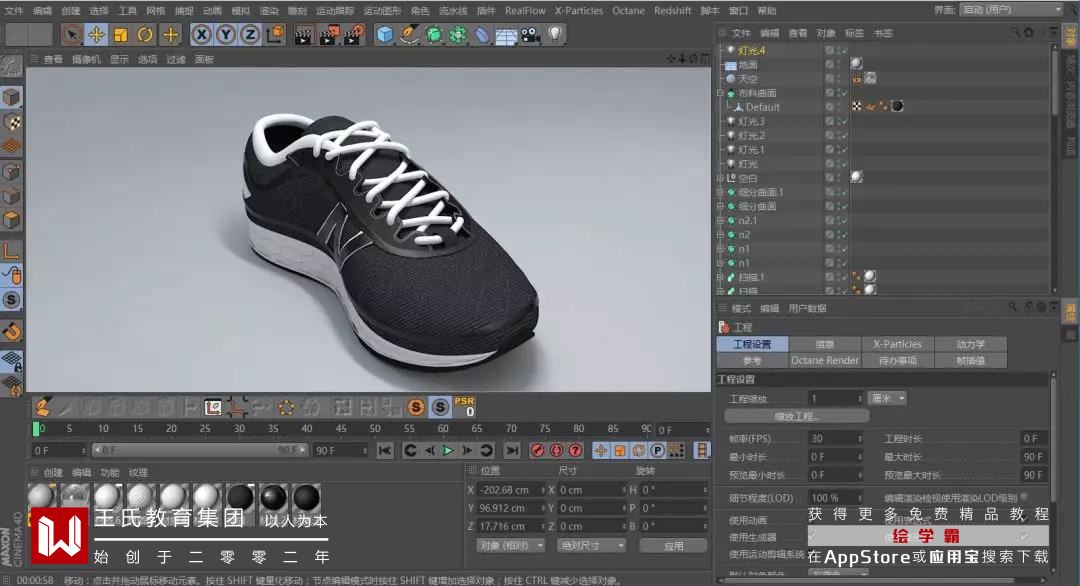Screen dimensions: 1080x586
Task: Click the Light bulb icon
Action: (x=554, y=35)
